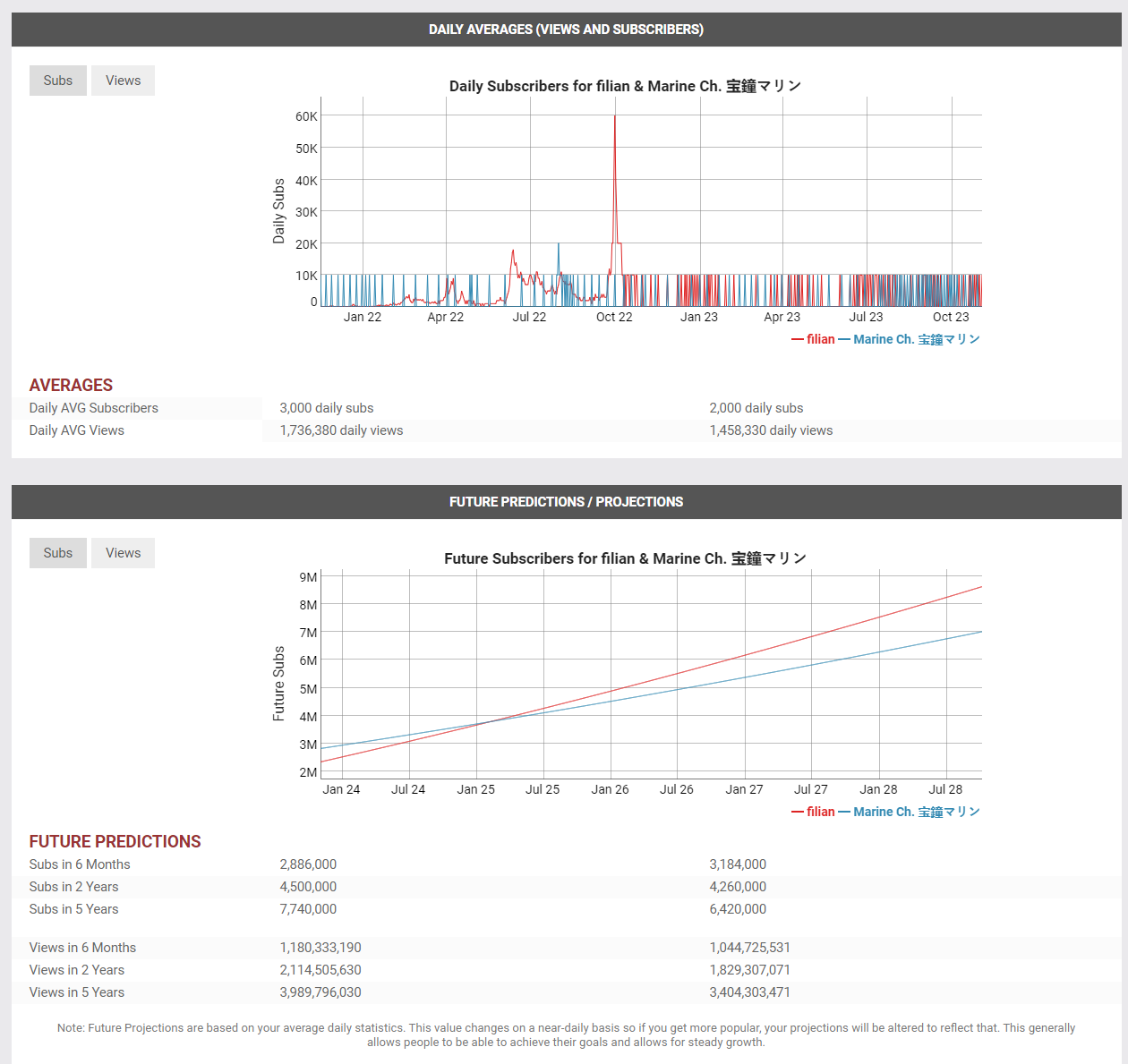Screen dimensions: 1128x1064
Task: Click filian's 60K peak on daily chart
Action: click(x=614, y=117)
